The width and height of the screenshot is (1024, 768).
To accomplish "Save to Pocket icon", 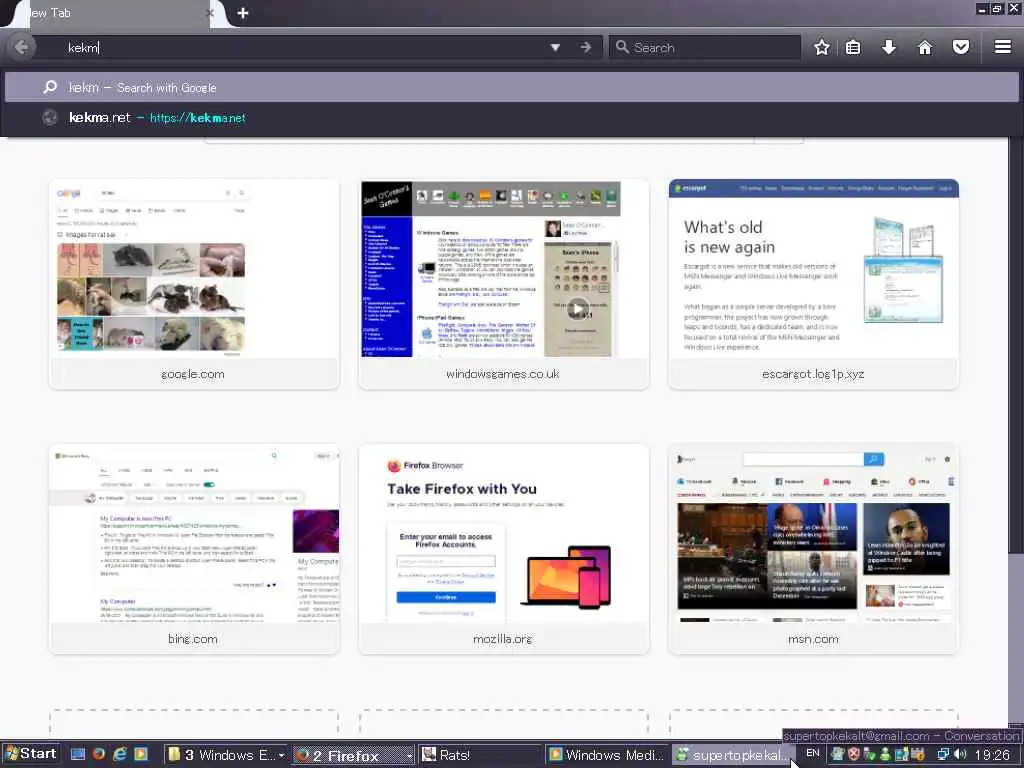I will (x=961, y=47).
